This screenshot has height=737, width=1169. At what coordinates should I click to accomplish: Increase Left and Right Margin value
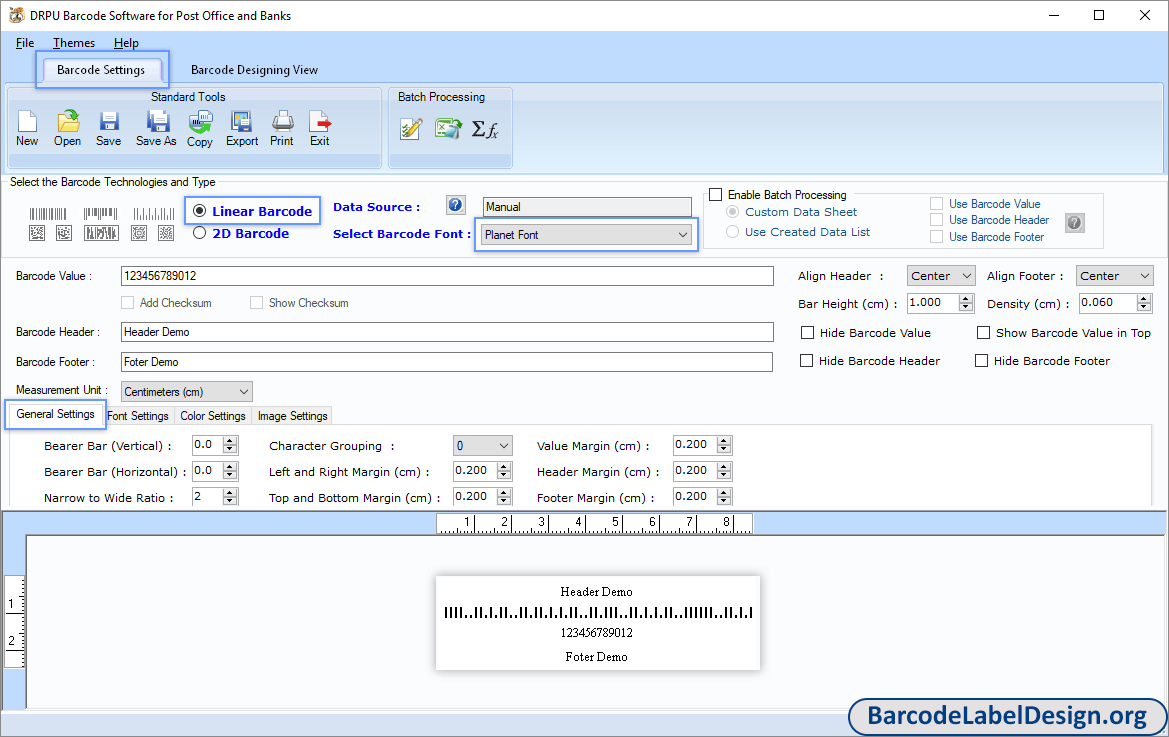(505, 466)
